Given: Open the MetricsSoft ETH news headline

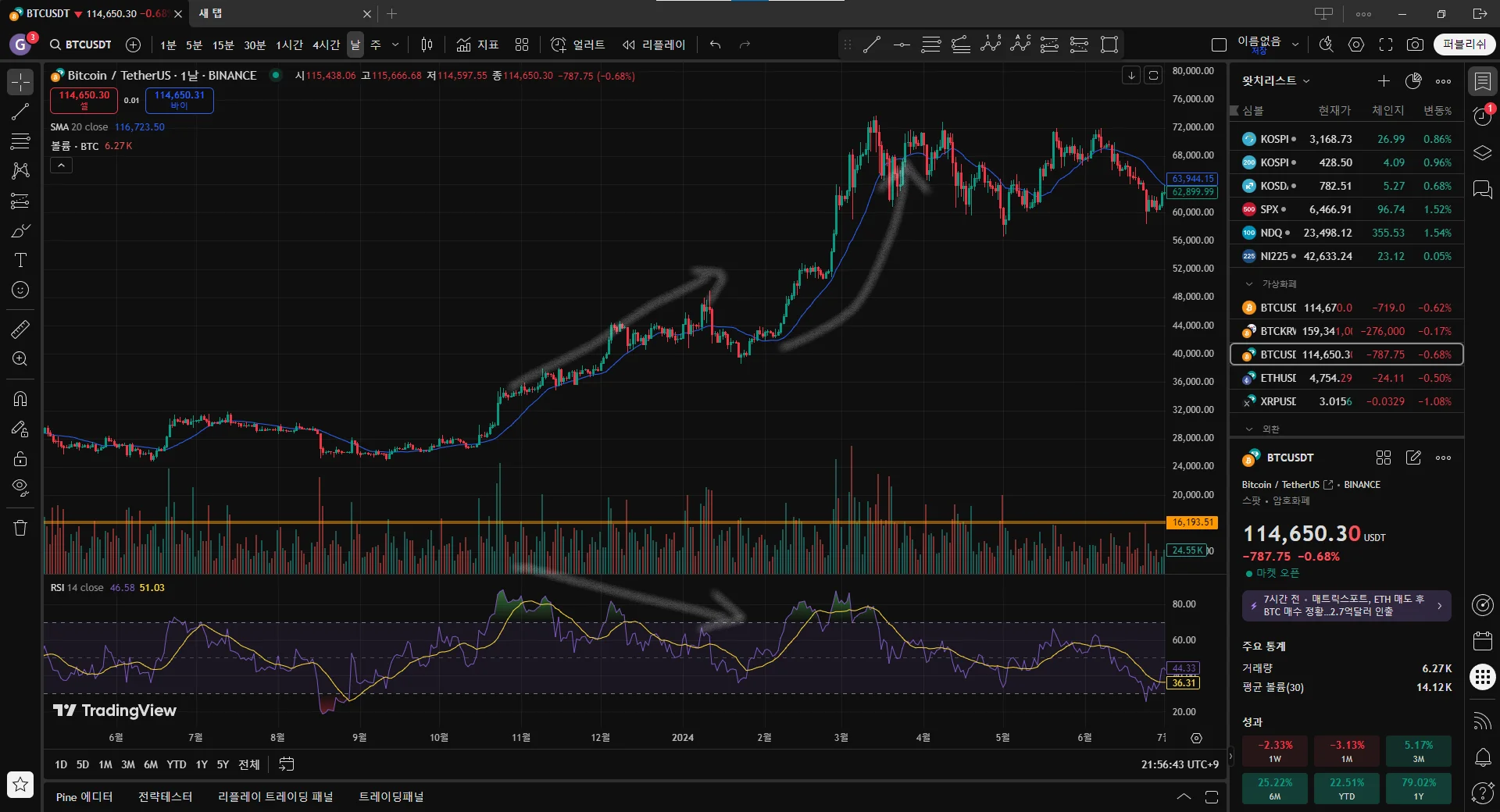Looking at the screenshot, I should (x=1346, y=606).
